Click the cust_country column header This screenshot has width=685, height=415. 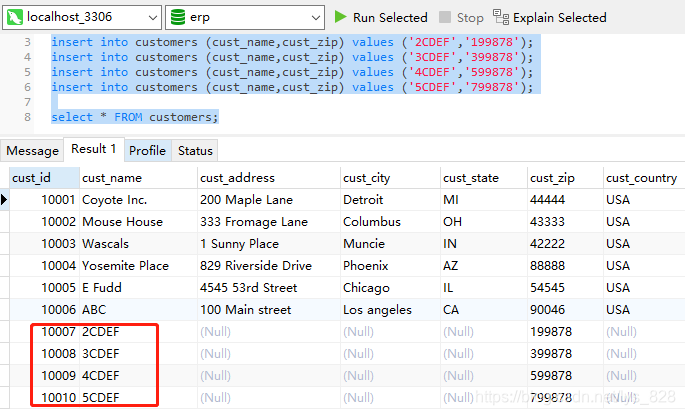click(643, 178)
